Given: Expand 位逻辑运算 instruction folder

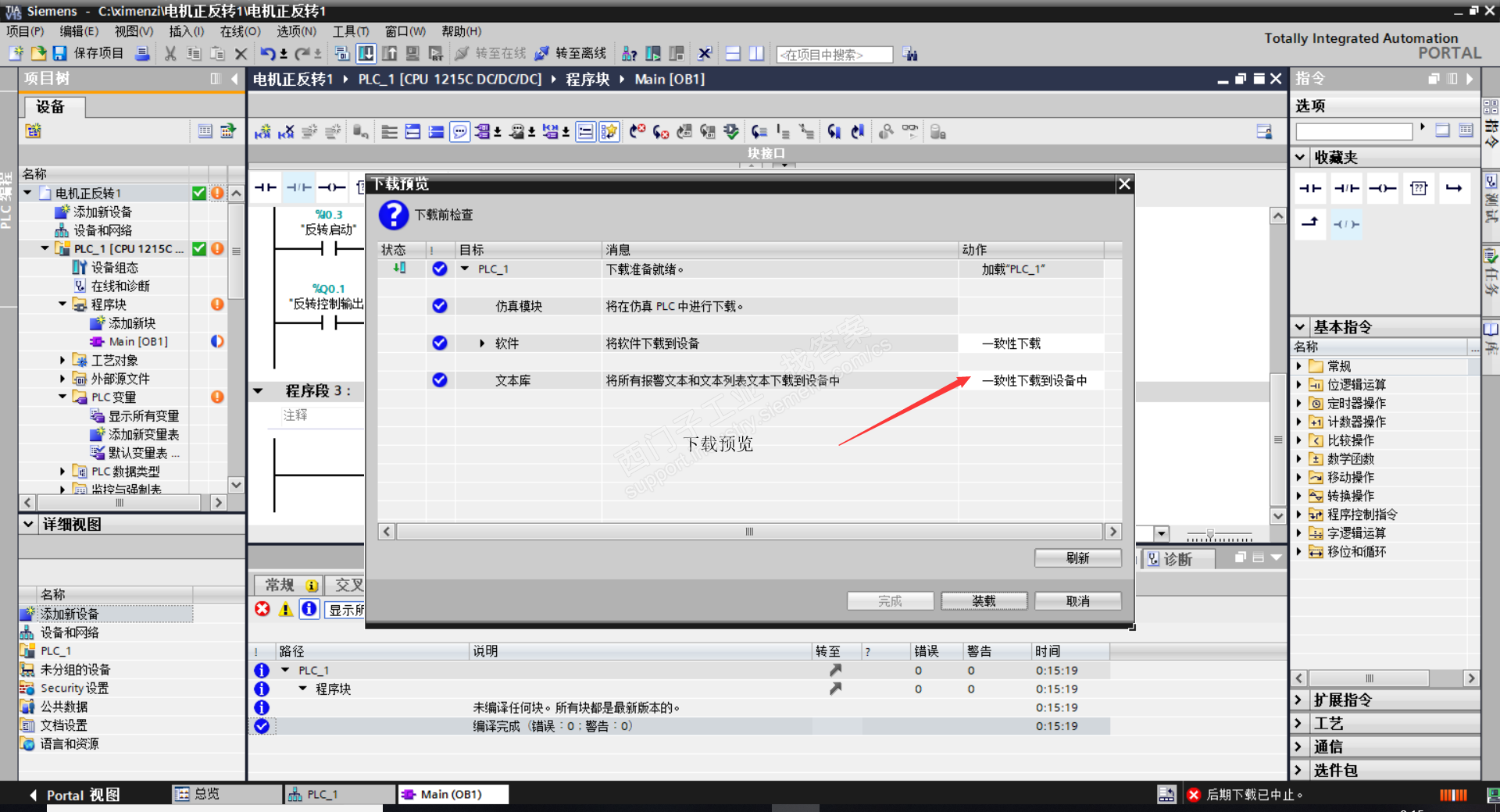Looking at the screenshot, I should pos(1299,384).
